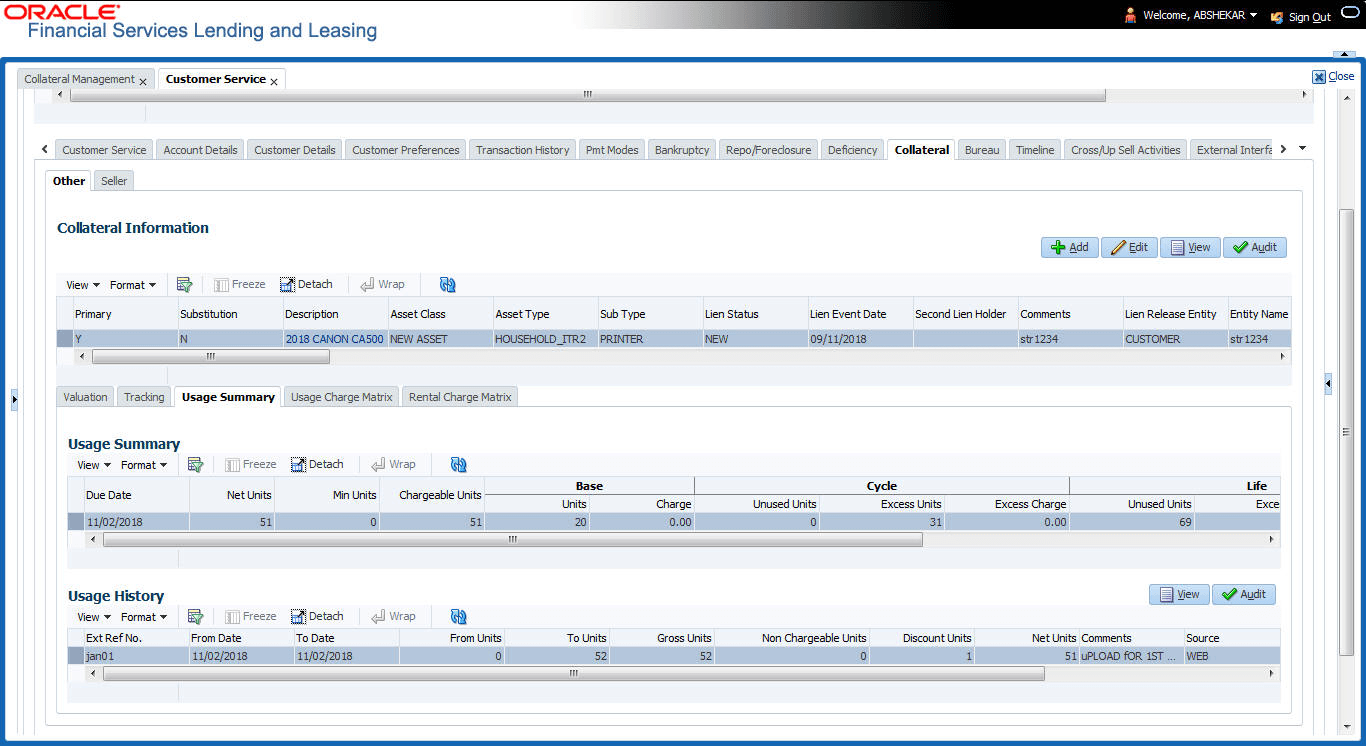Expand the left side panel arrow
1366x746 pixels.
(14, 400)
